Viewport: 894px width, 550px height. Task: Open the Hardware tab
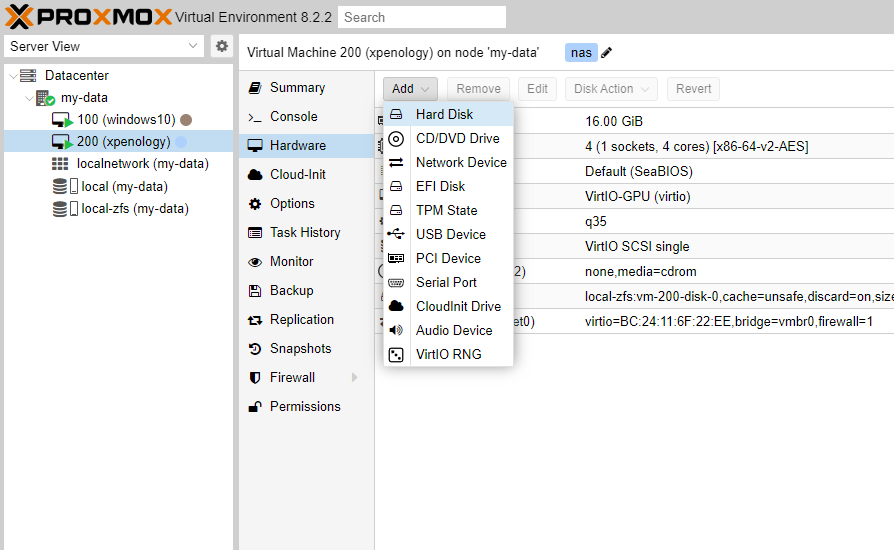click(307, 145)
